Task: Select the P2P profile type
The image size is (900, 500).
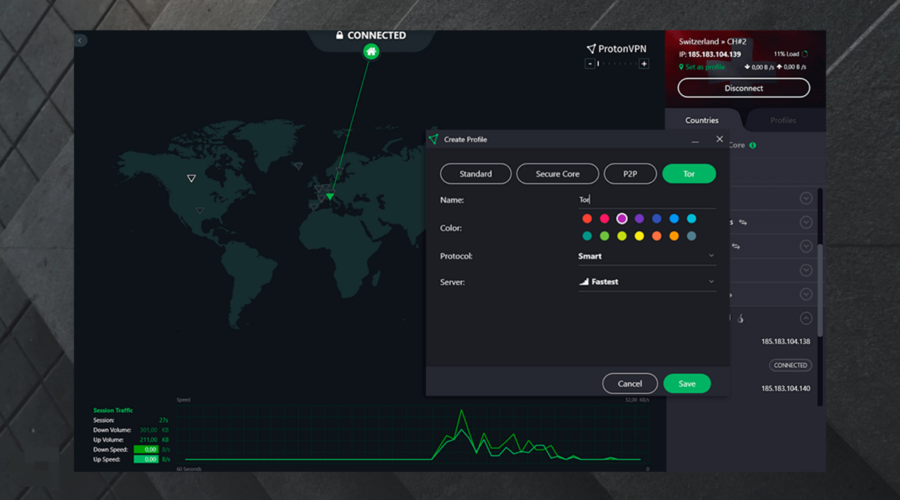Action: click(x=630, y=174)
